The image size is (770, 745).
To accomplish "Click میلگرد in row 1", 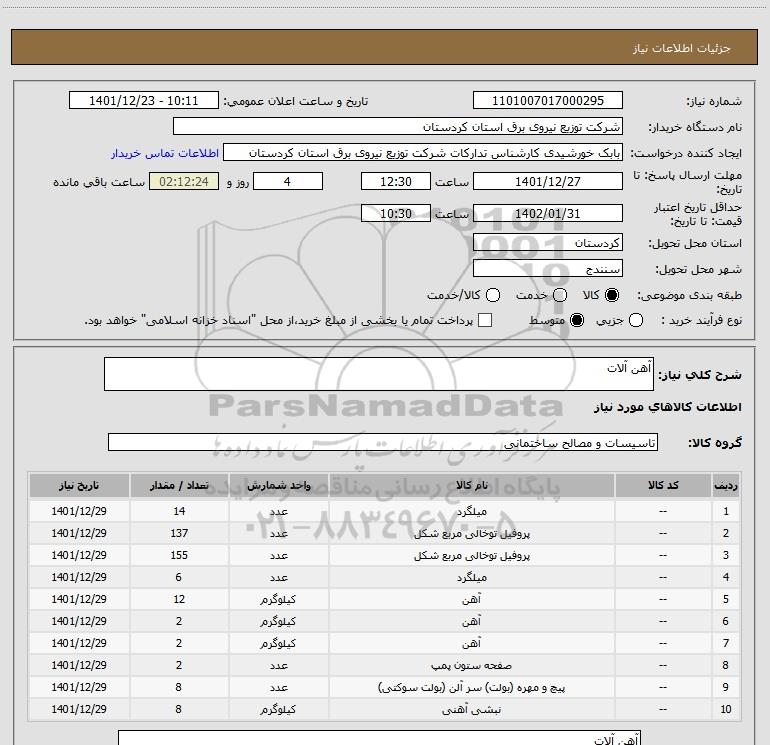I will (x=471, y=511).
